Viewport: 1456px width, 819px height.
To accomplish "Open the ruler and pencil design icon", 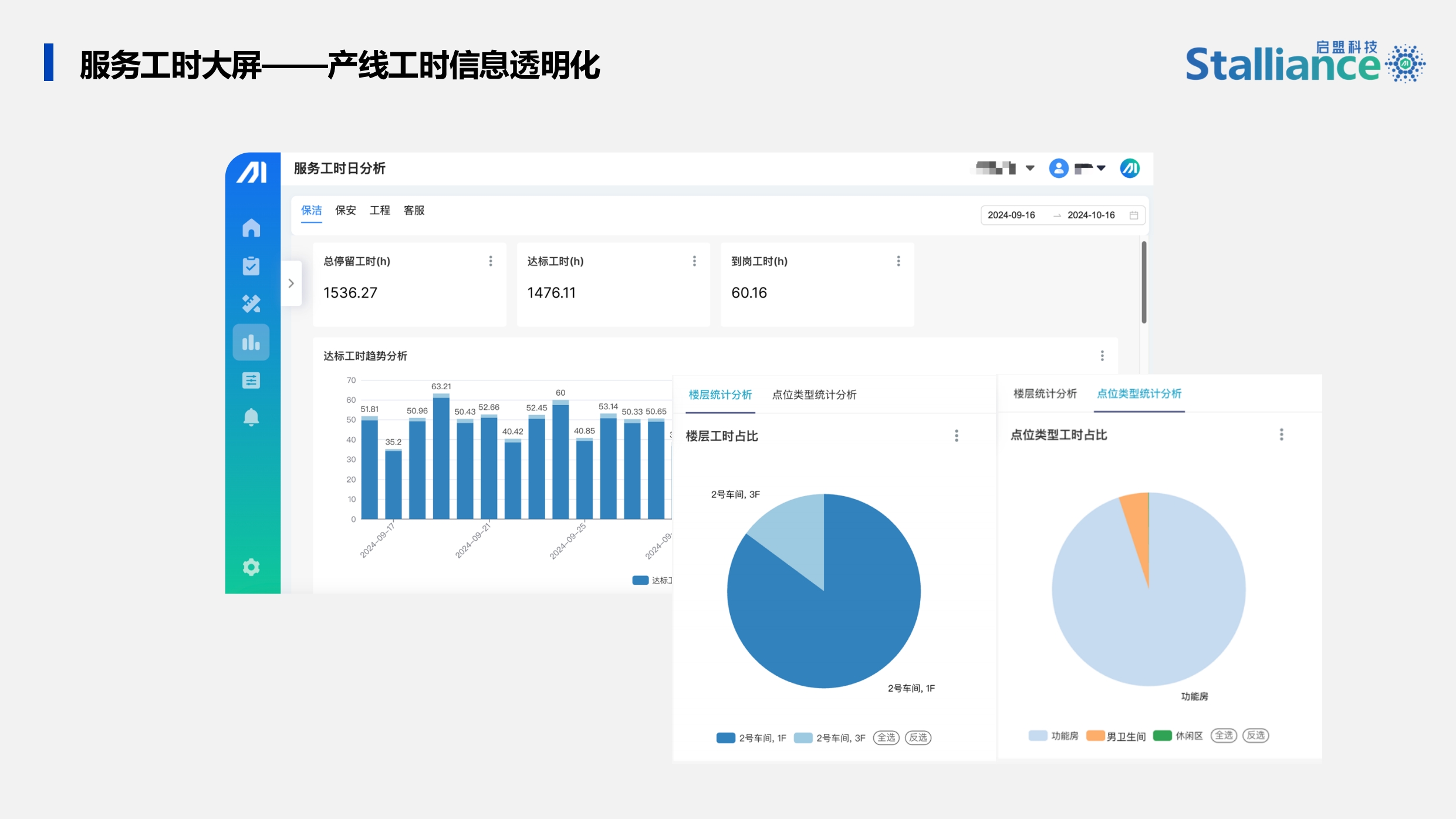I will [251, 304].
